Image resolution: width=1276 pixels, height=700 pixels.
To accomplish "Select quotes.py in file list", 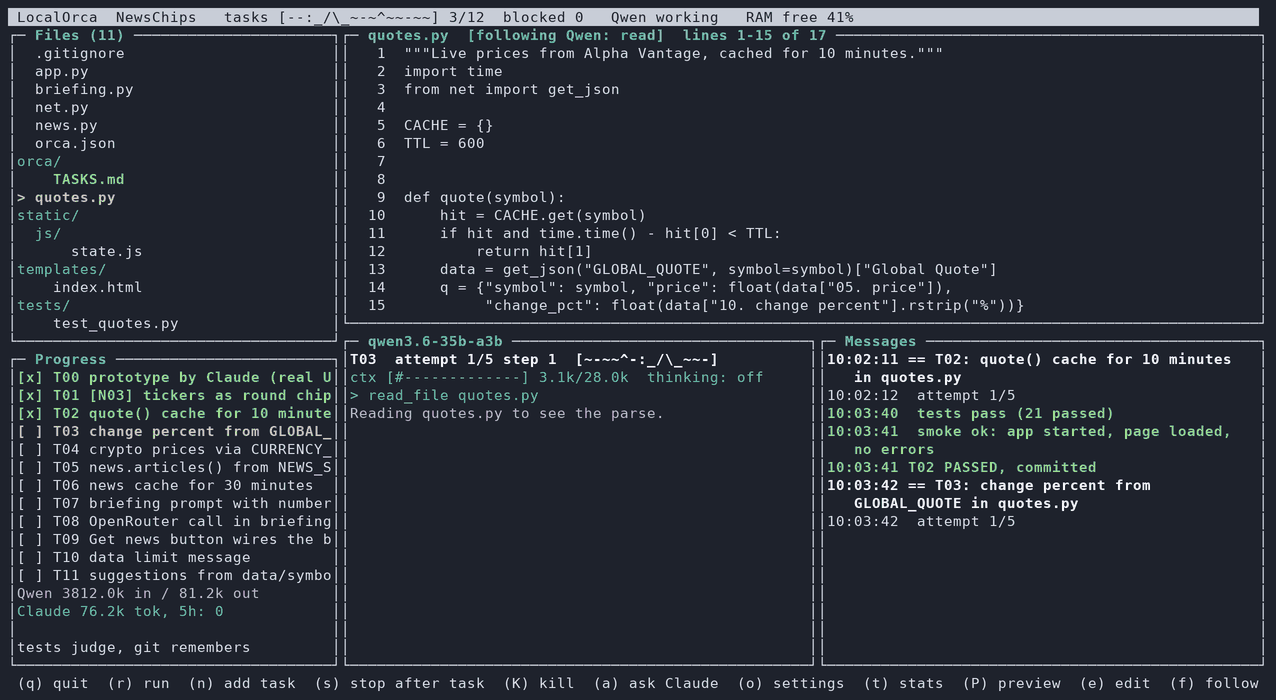I will (x=75, y=197).
